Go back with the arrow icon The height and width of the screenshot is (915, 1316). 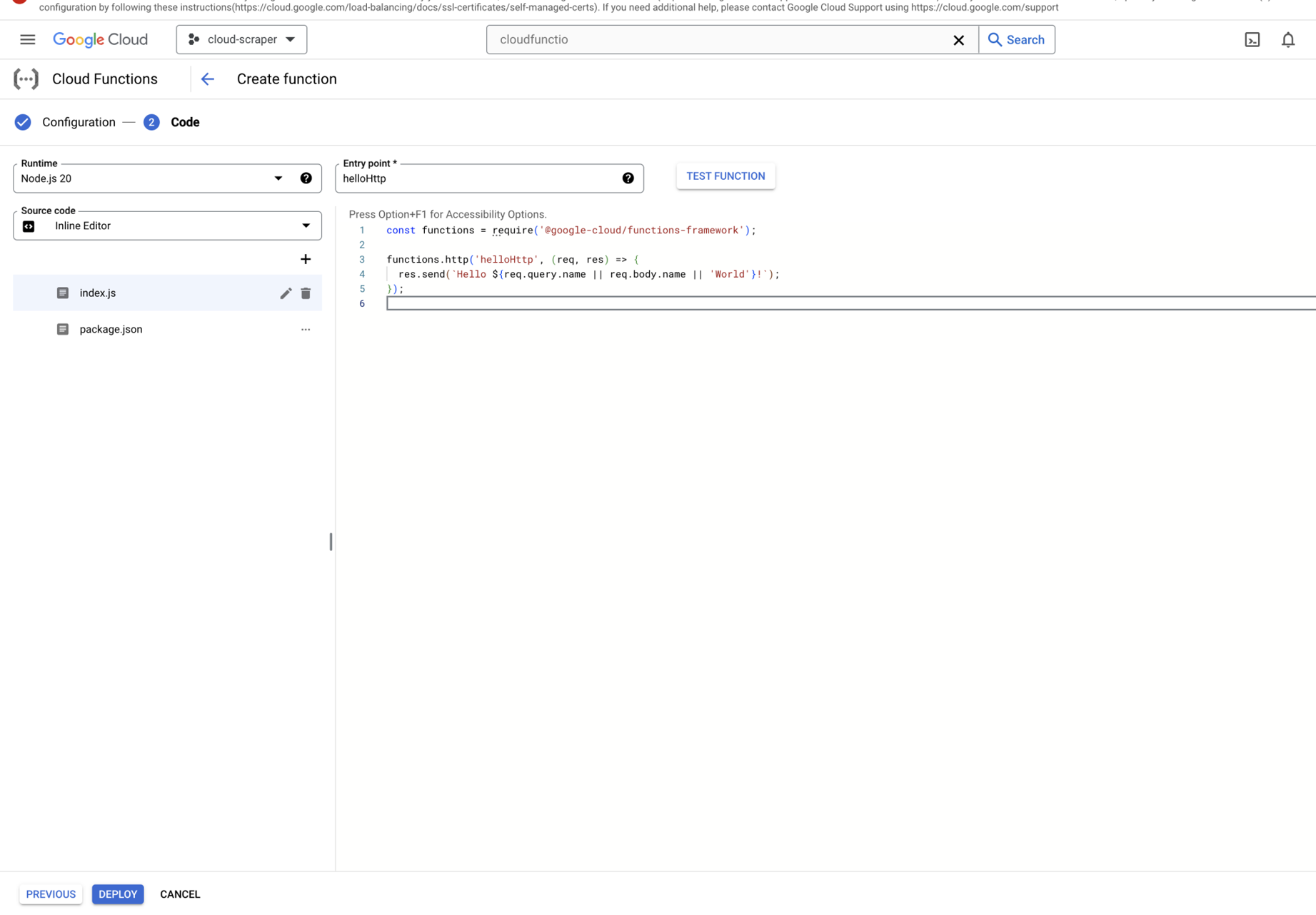pos(208,79)
